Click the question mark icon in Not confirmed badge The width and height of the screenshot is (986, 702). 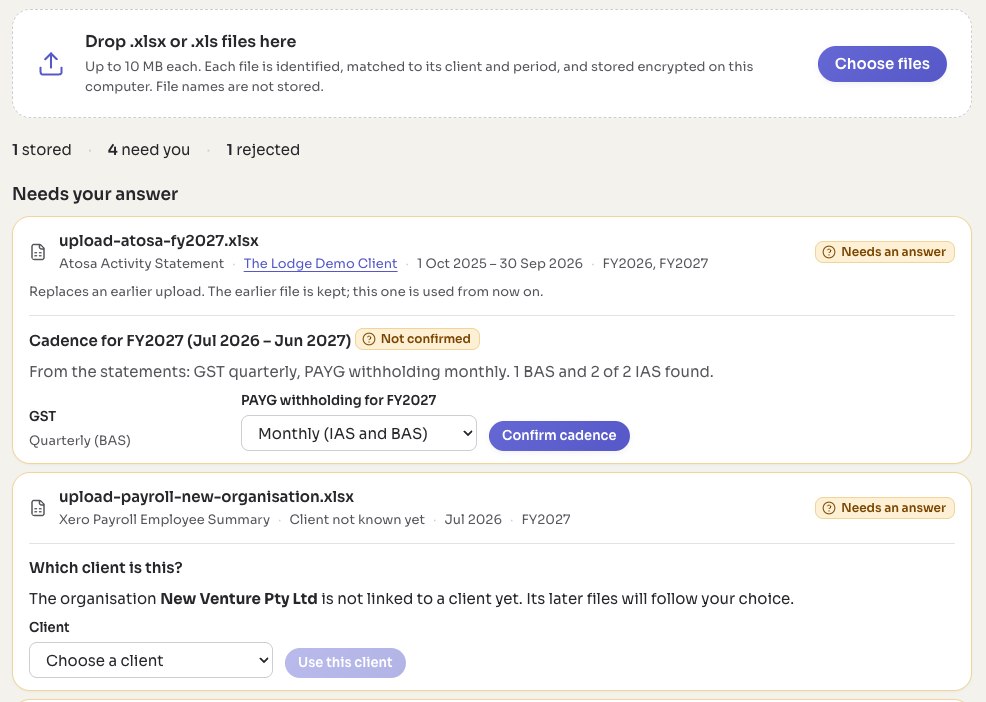click(369, 339)
